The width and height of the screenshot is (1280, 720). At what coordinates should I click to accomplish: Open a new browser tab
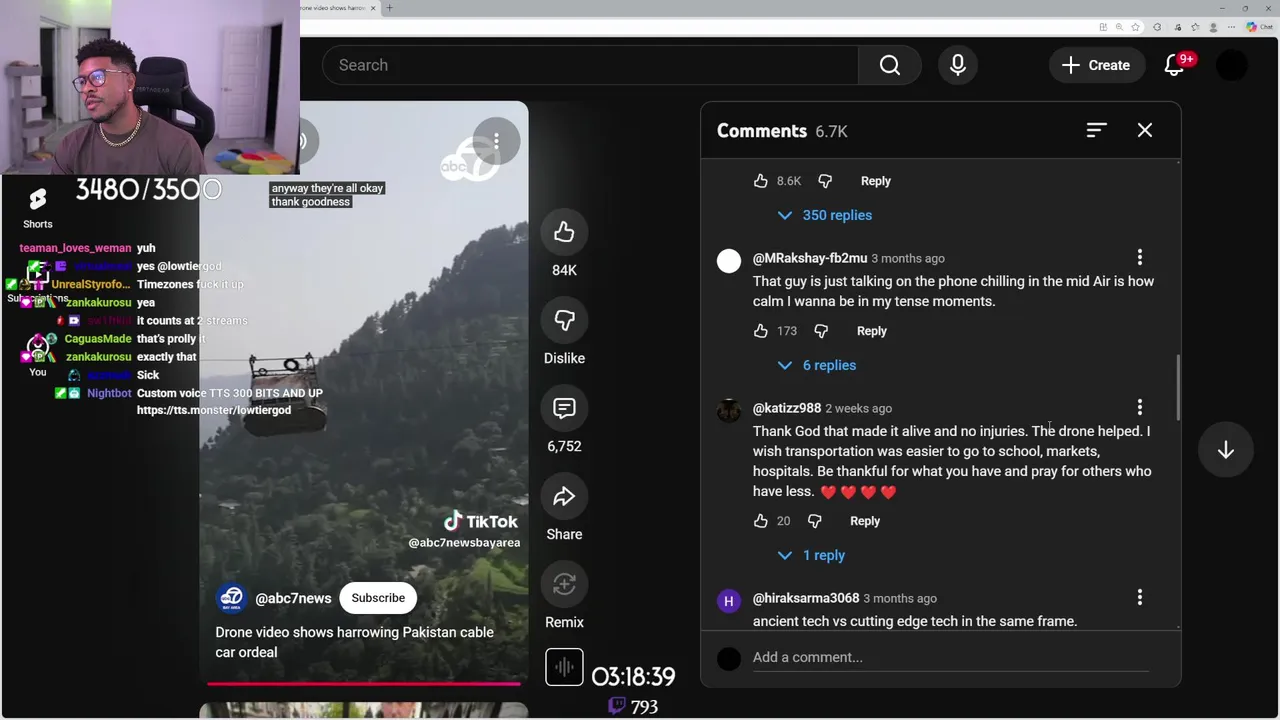pyautogui.click(x=389, y=8)
